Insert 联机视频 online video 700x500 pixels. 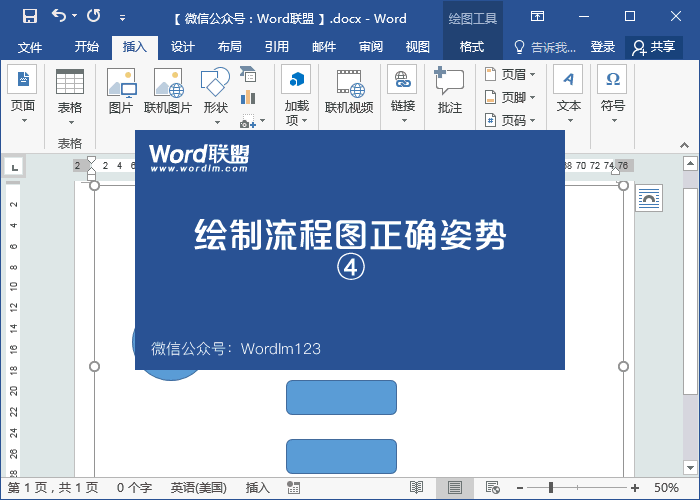pos(349,91)
